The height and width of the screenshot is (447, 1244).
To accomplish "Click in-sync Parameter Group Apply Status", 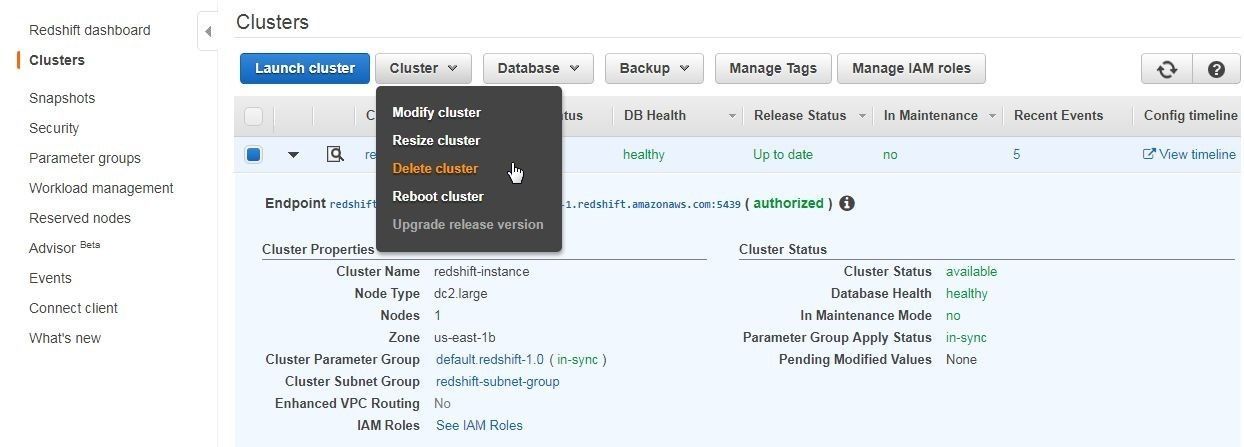I will pyautogui.click(x=966, y=337).
